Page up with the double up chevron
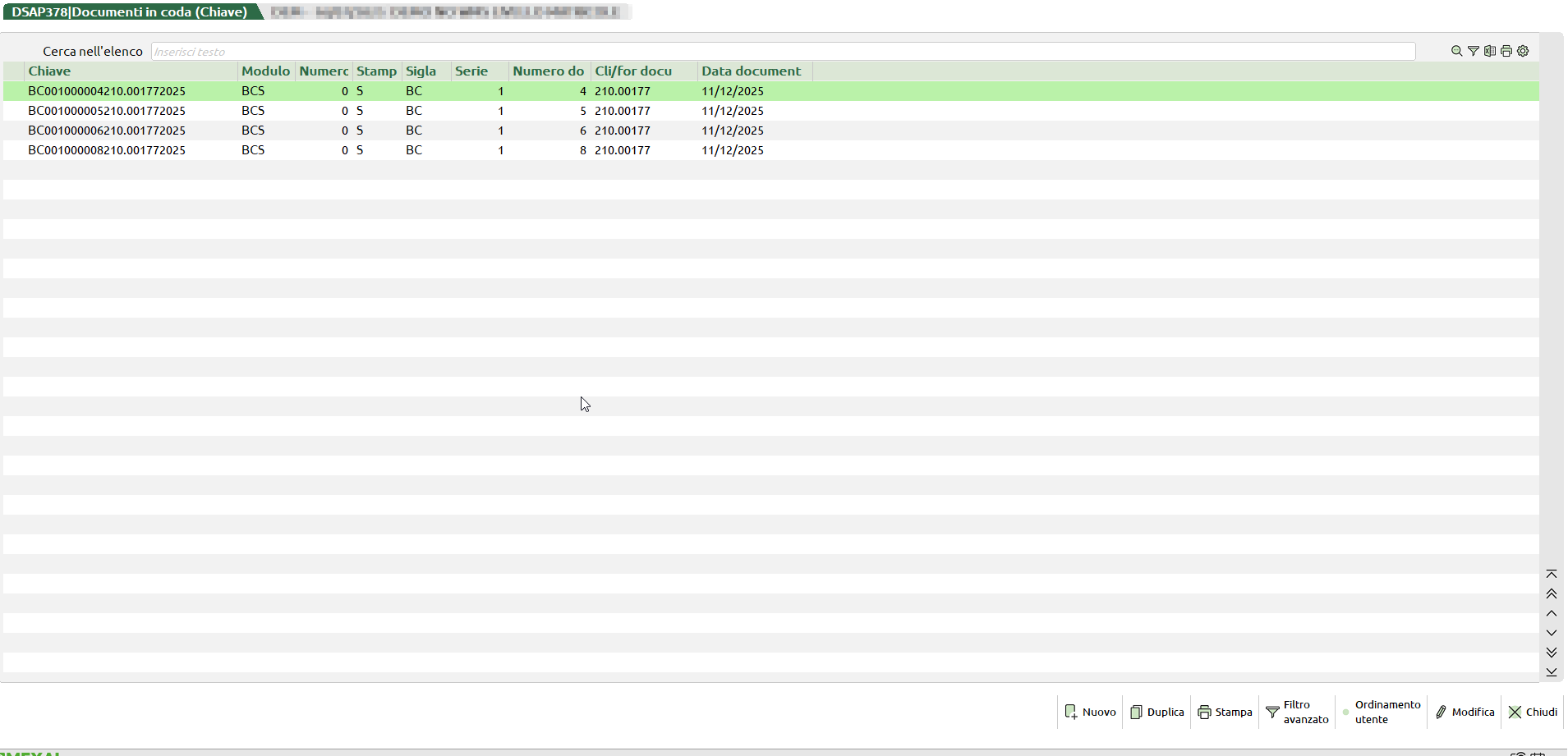The width and height of the screenshot is (1568, 756). pyautogui.click(x=1551, y=593)
